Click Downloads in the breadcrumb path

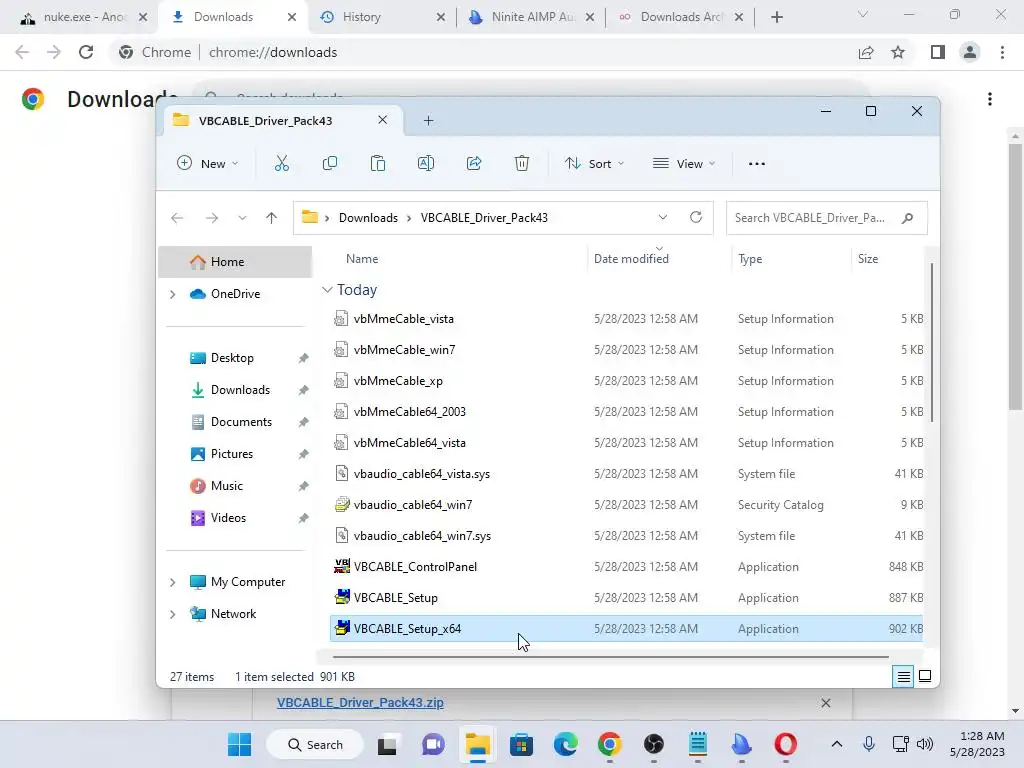pyautogui.click(x=368, y=217)
